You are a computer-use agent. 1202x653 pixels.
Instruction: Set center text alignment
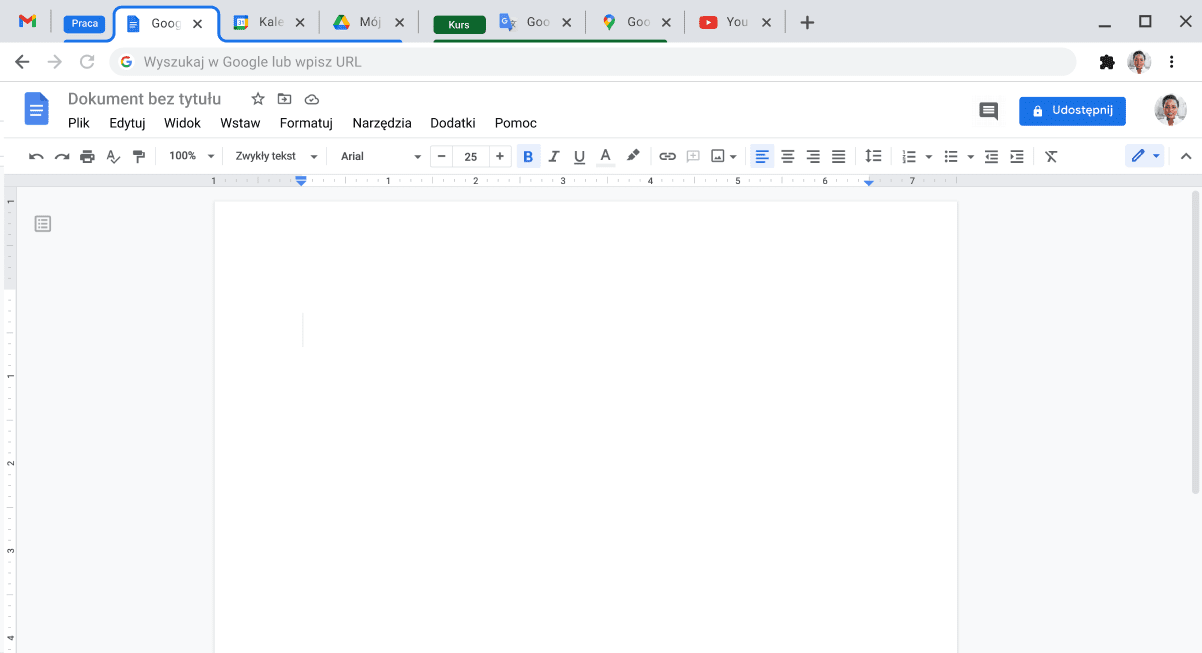788,156
